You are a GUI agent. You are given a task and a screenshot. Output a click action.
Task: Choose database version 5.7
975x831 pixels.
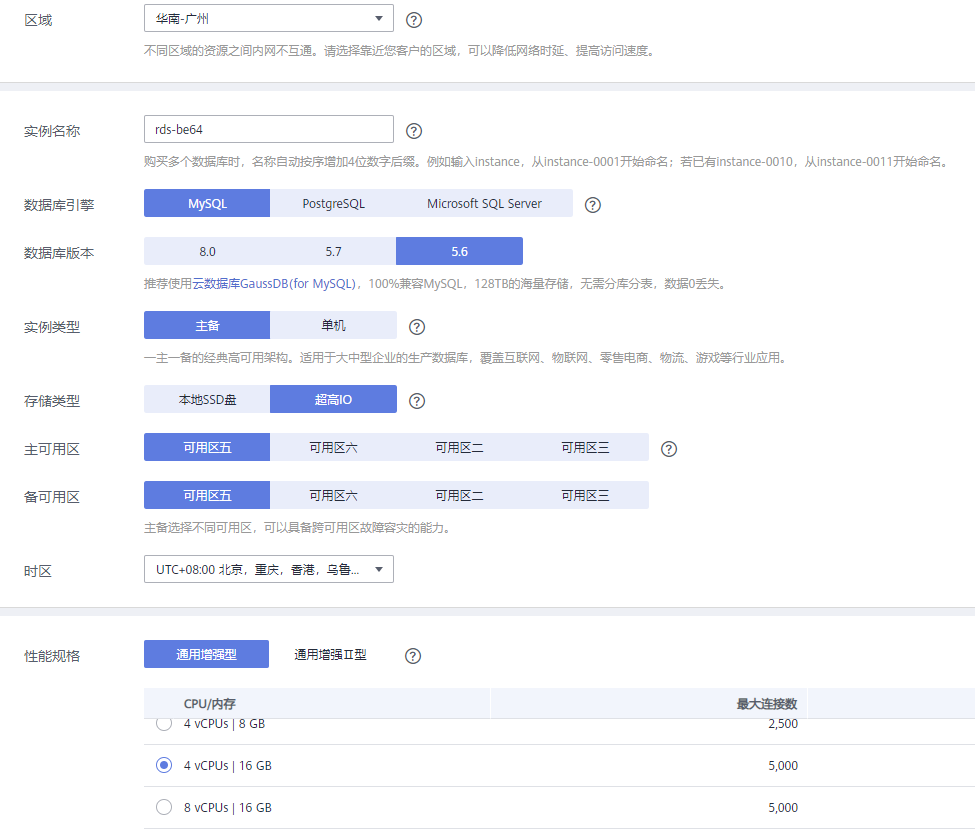tap(333, 251)
